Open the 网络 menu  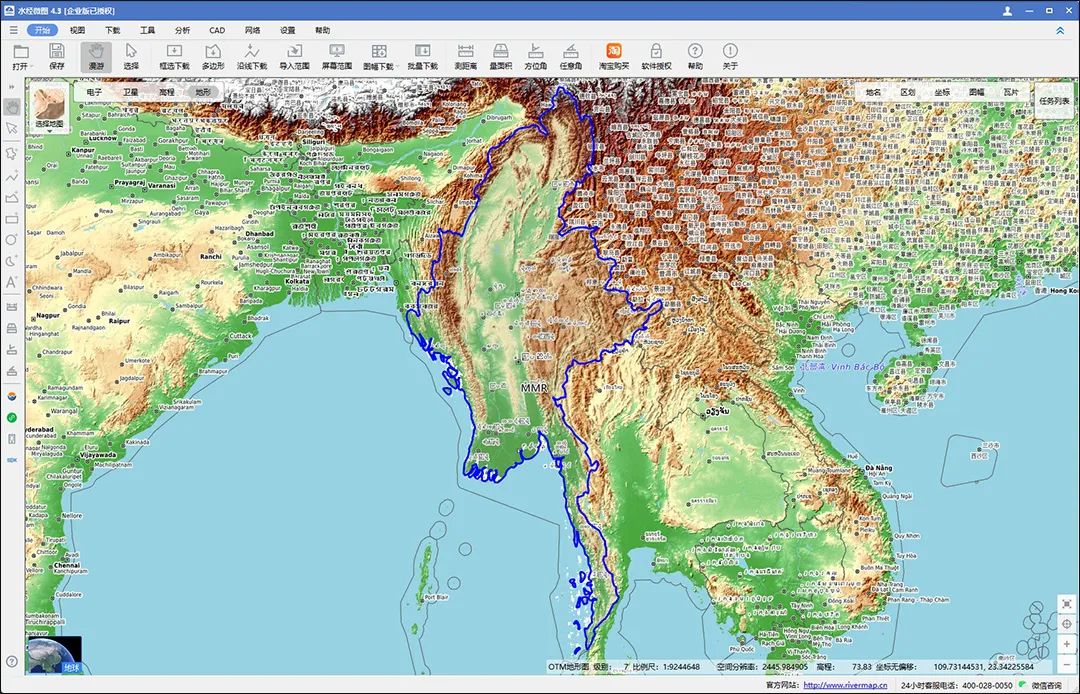point(253,30)
